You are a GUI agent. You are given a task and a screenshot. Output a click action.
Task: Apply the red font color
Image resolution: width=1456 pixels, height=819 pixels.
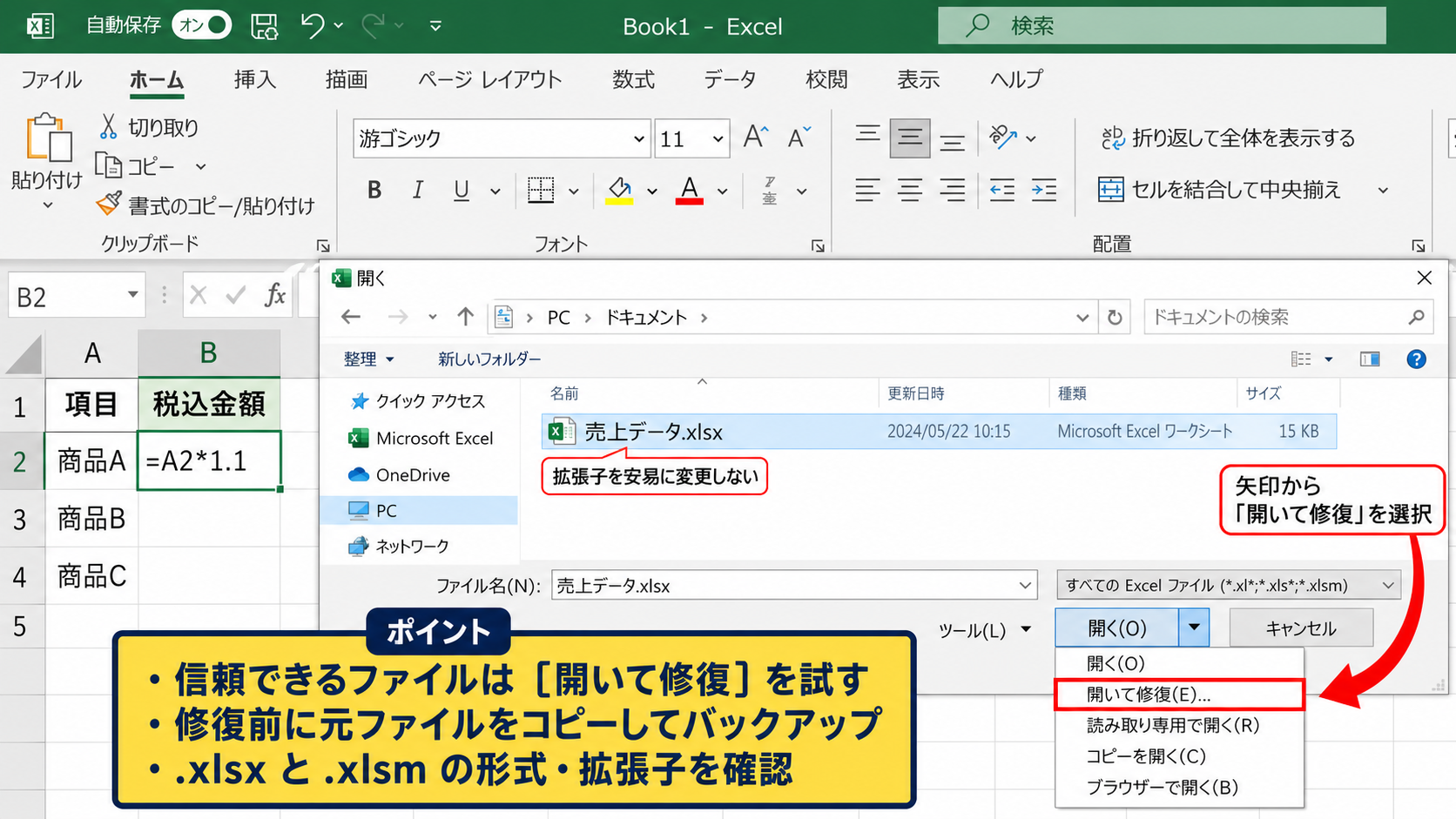tap(690, 190)
